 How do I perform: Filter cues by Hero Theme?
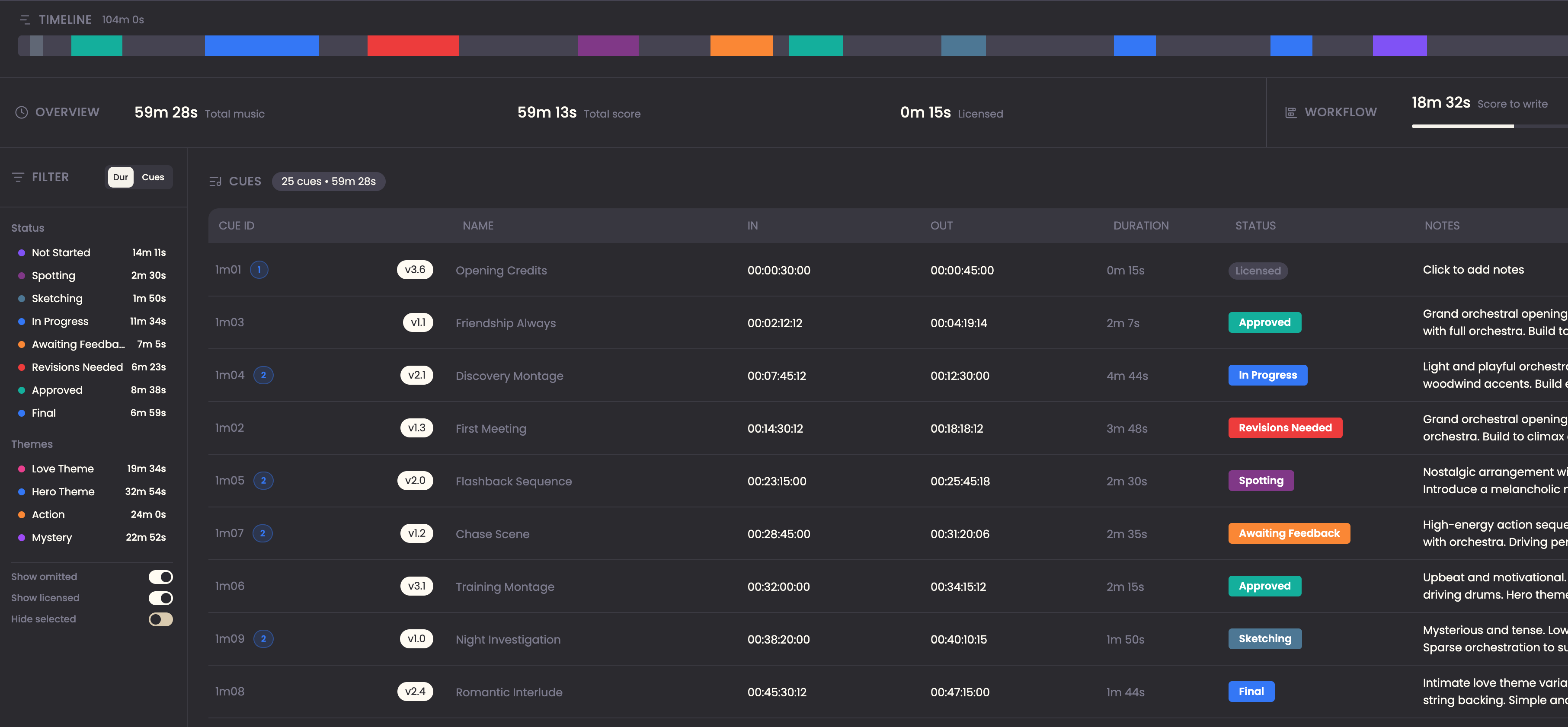click(92, 491)
